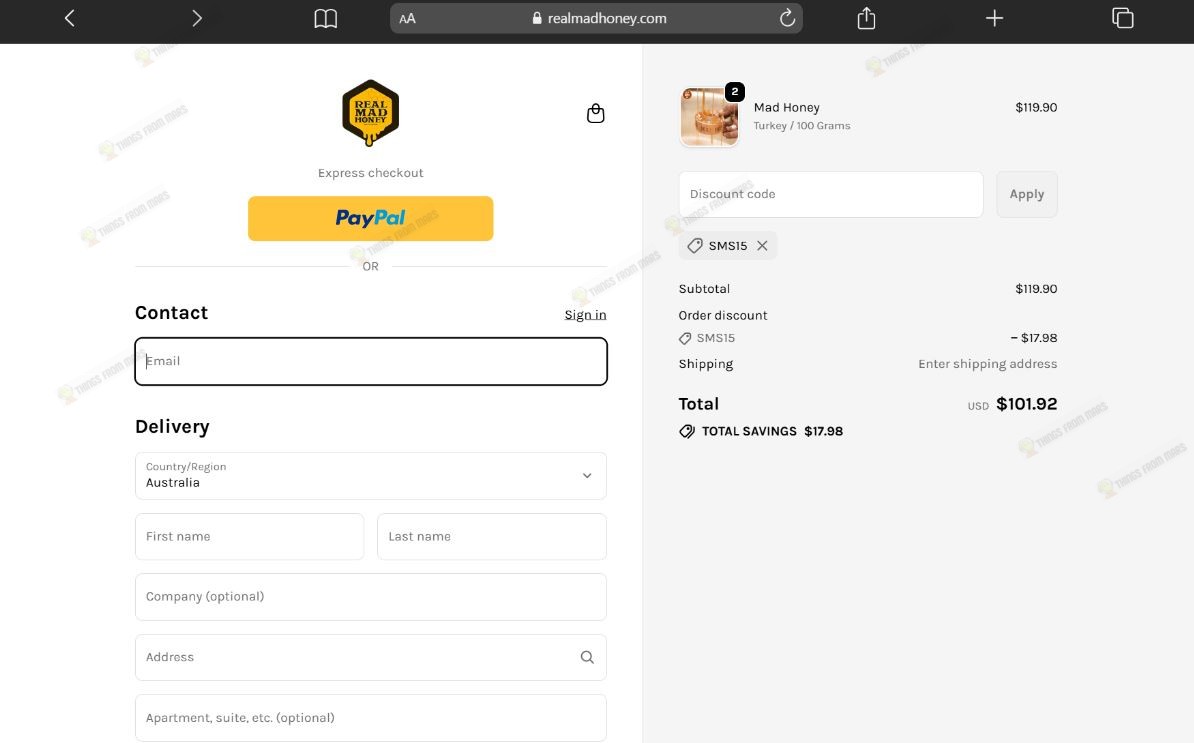Remove the SMS15 discount code with X

click(762, 246)
